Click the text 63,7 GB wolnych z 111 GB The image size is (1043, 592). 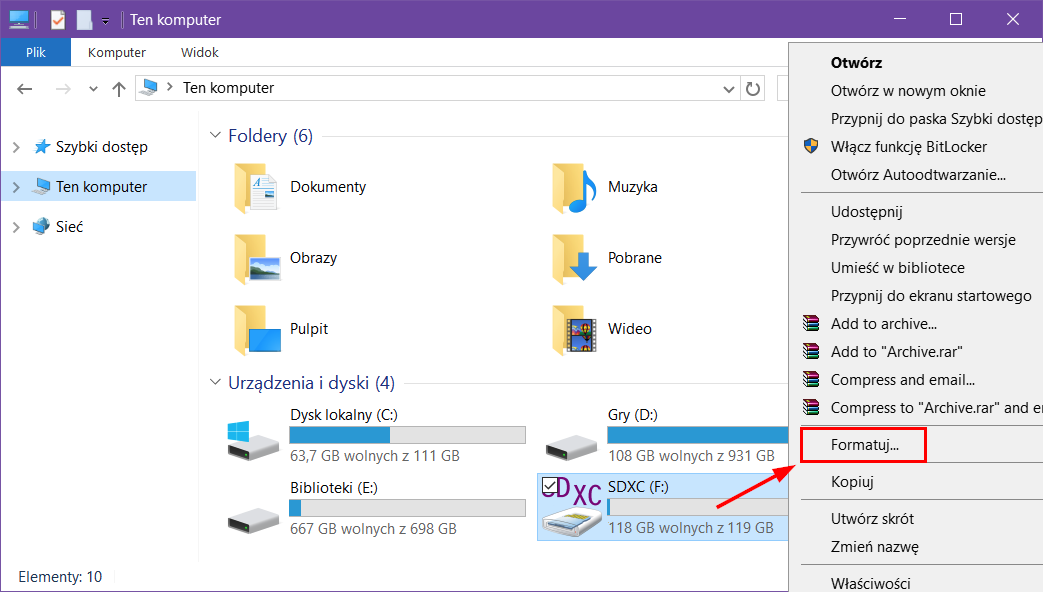(x=374, y=456)
